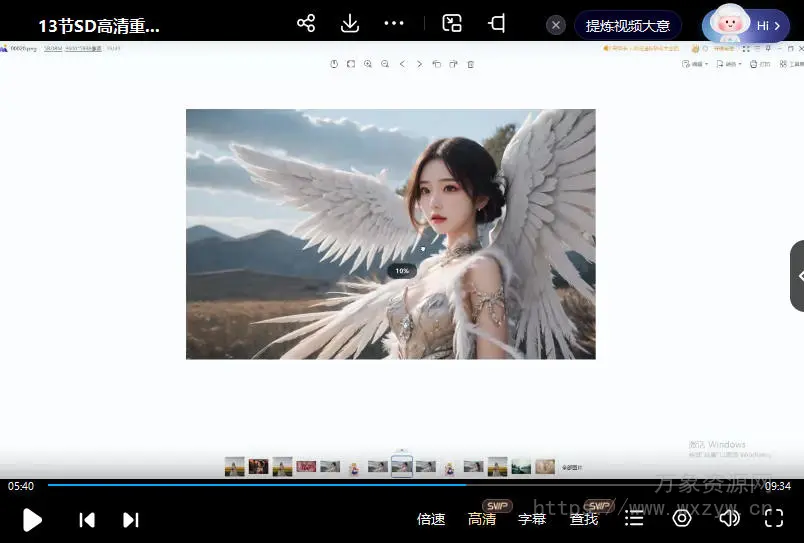
Task: Enter fullscreen mode
Action: click(x=775, y=518)
